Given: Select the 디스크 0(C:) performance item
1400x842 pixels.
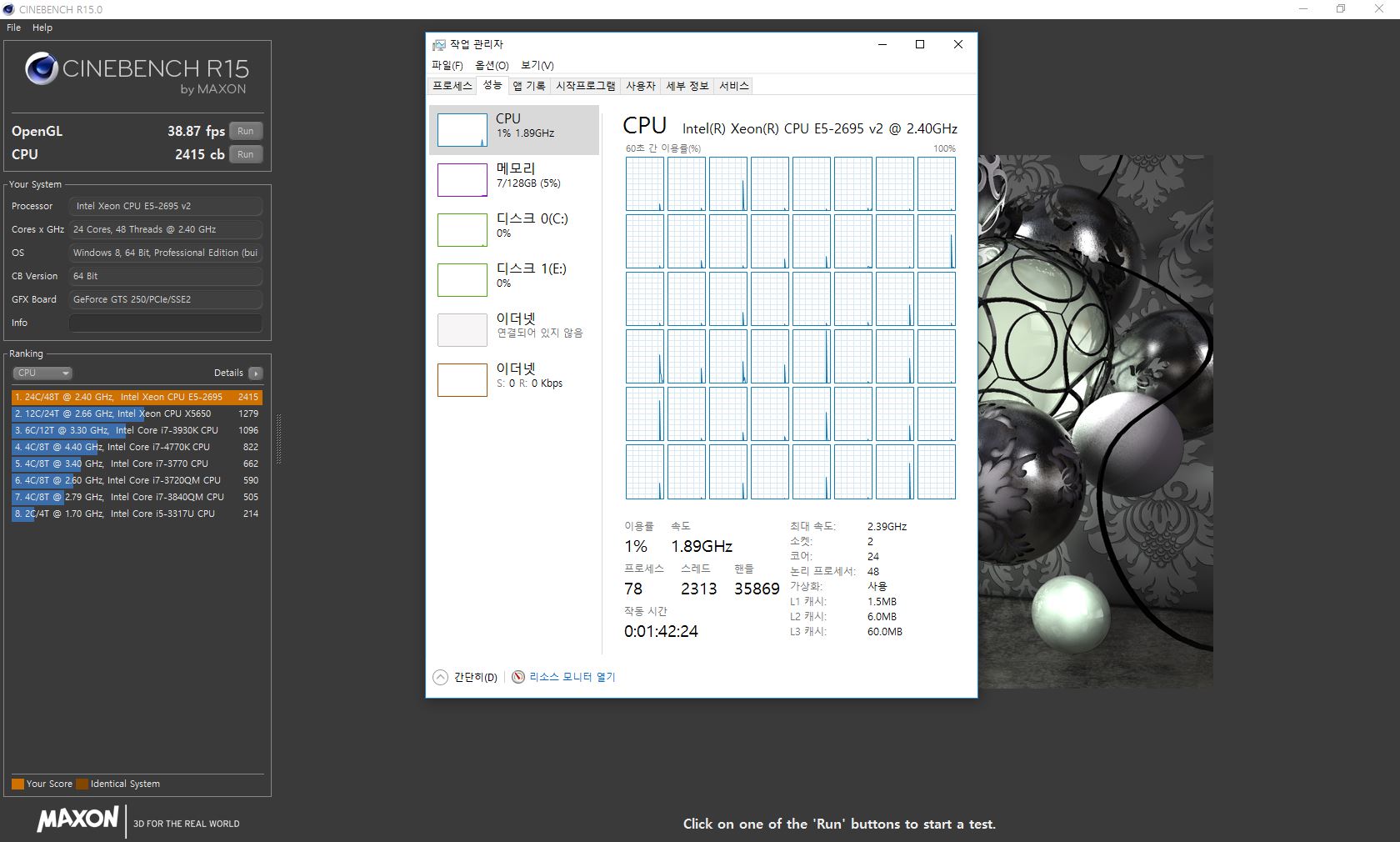Looking at the screenshot, I should click(514, 229).
